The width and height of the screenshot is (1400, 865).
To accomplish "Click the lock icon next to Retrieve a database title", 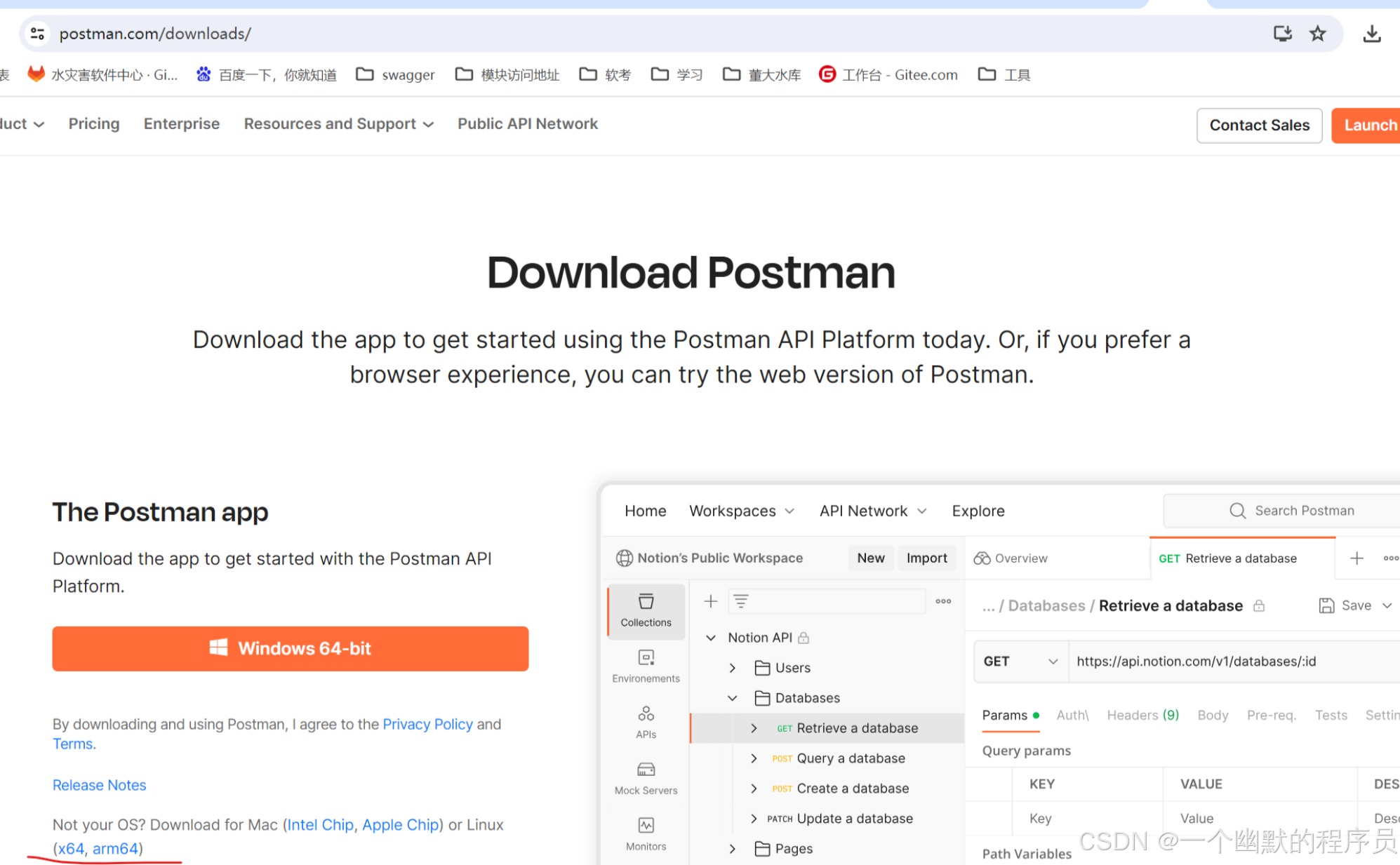I will 1259,605.
